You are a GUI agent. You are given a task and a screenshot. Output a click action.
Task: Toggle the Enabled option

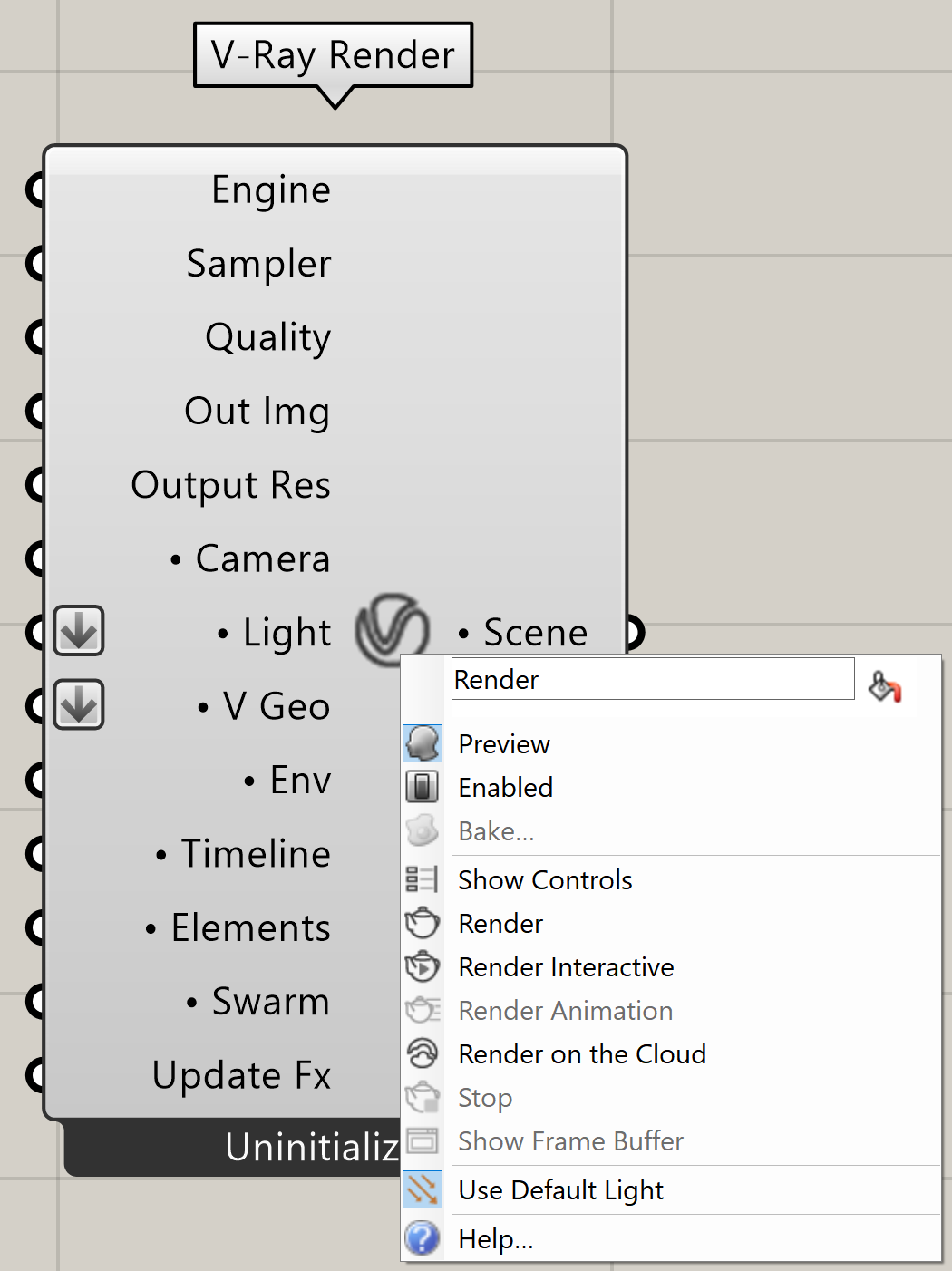[671, 787]
